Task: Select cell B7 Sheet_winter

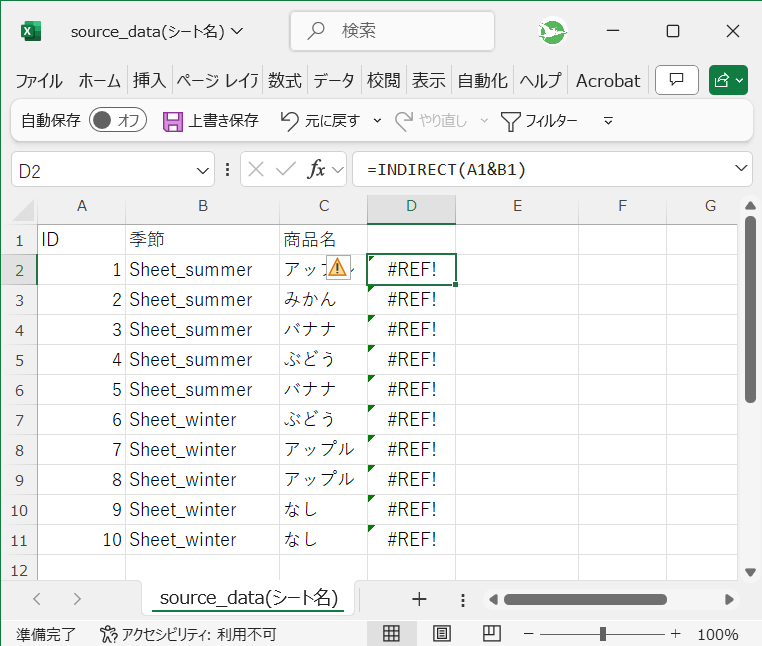Action: 203,420
